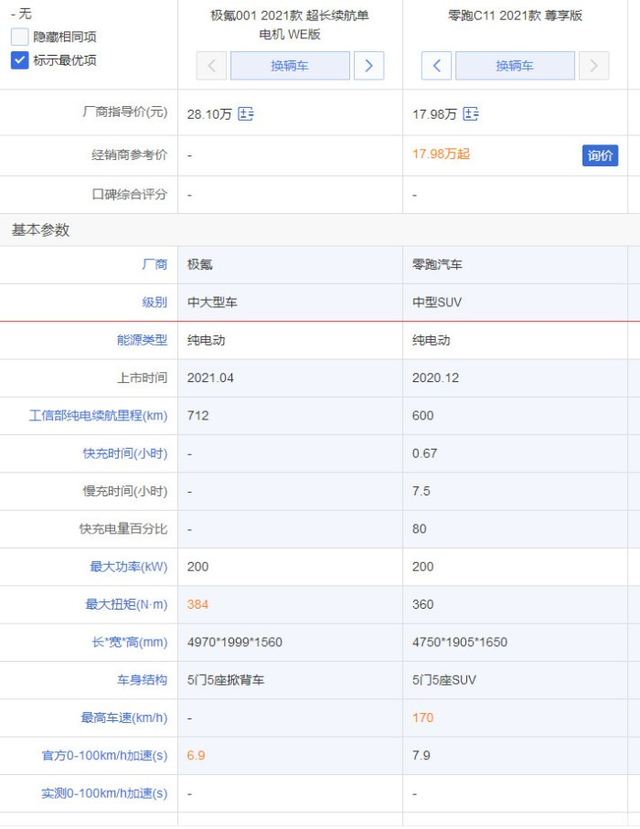Click the 28.10万 price value
Screen dimensions: 640x829
[x=209, y=114]
